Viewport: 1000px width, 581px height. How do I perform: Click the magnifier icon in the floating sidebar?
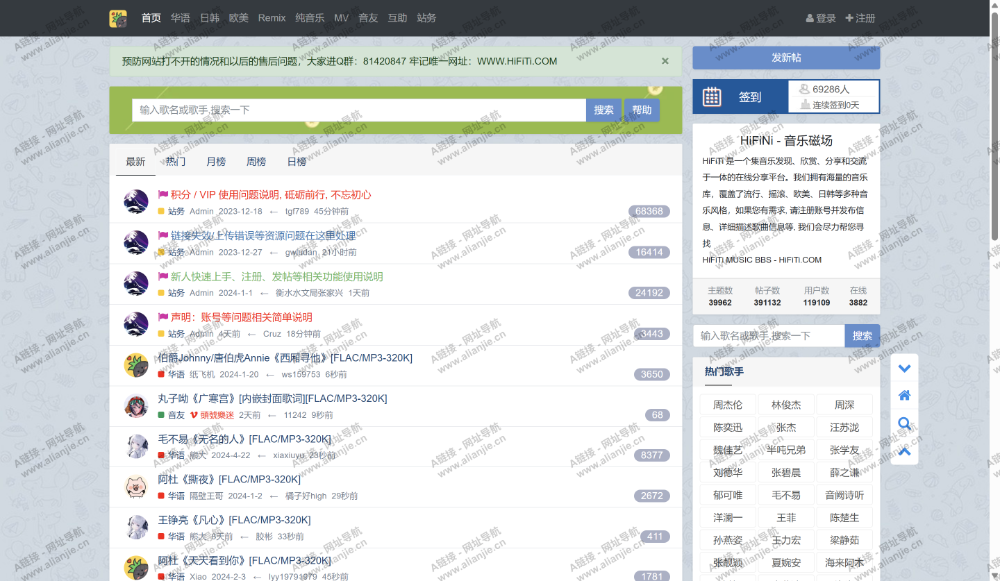point(904,424)
